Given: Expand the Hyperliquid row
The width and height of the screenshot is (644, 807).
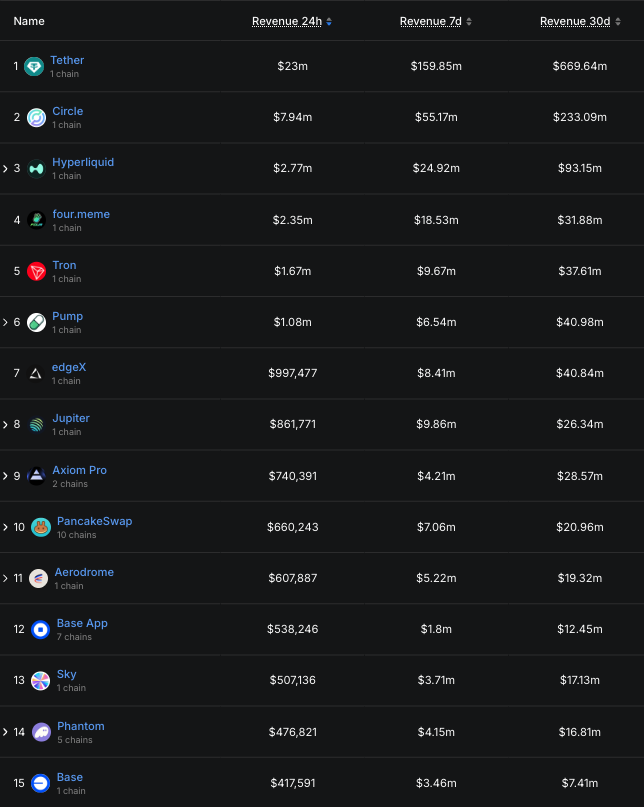Looking at the screenshot, I should [5, 169].
